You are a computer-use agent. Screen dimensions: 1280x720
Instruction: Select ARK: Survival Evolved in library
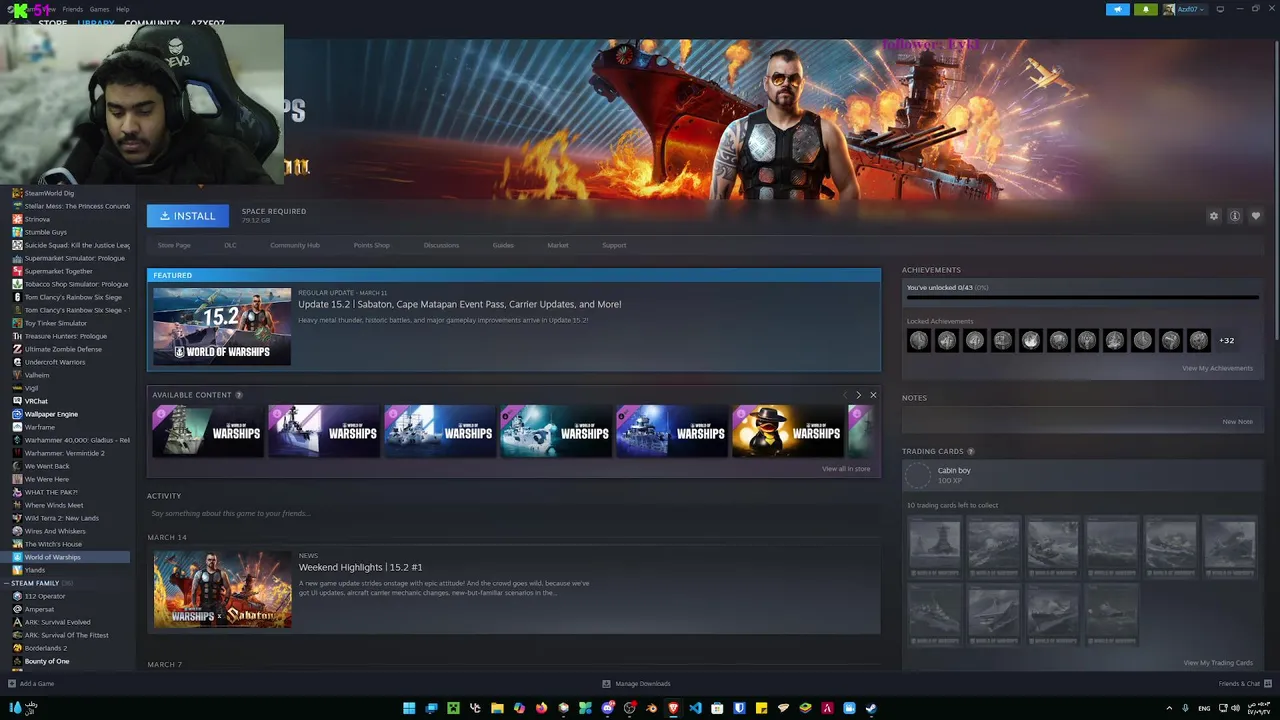pyautogui.click(x=57, y=622)
